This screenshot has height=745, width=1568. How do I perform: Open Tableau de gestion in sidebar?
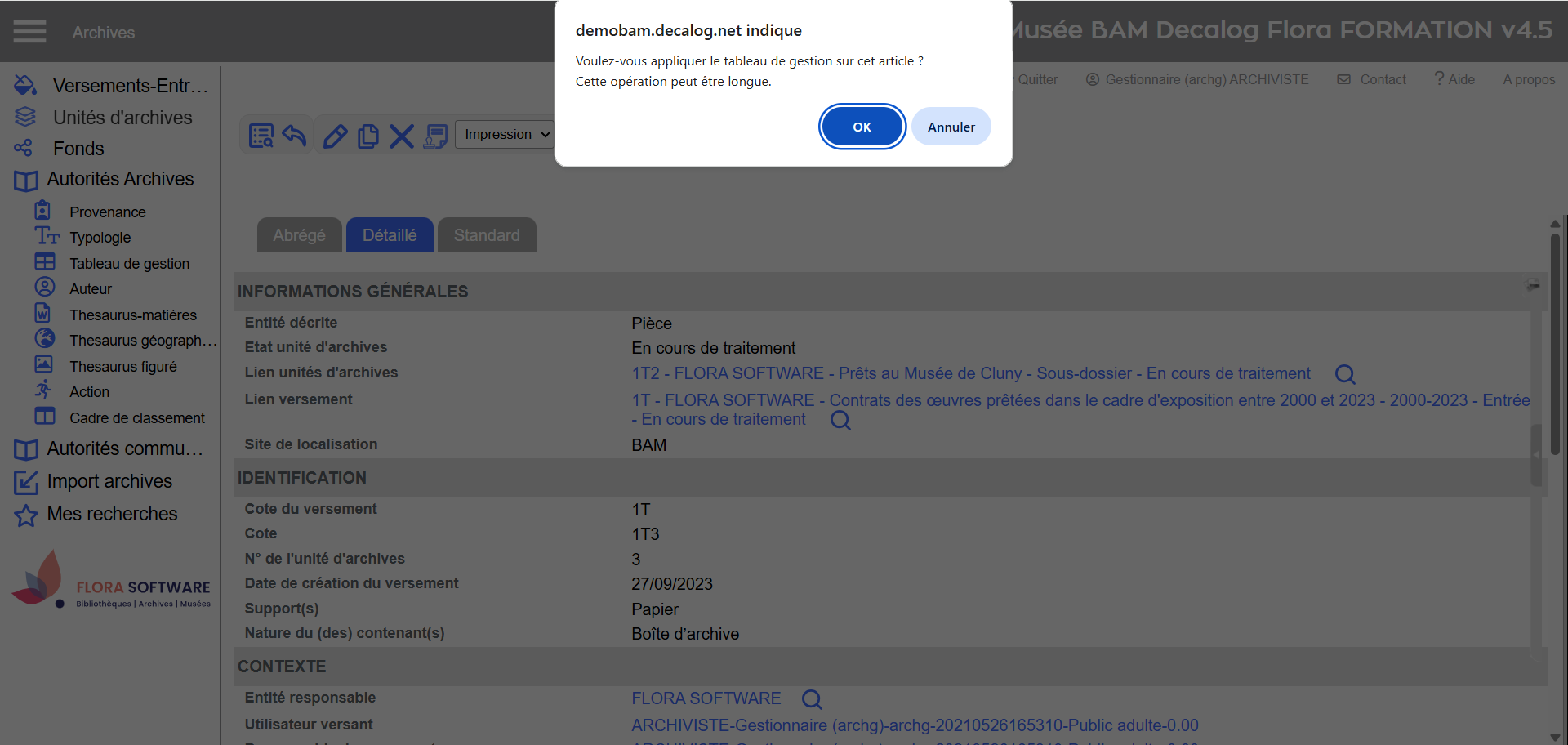(129, 263)
